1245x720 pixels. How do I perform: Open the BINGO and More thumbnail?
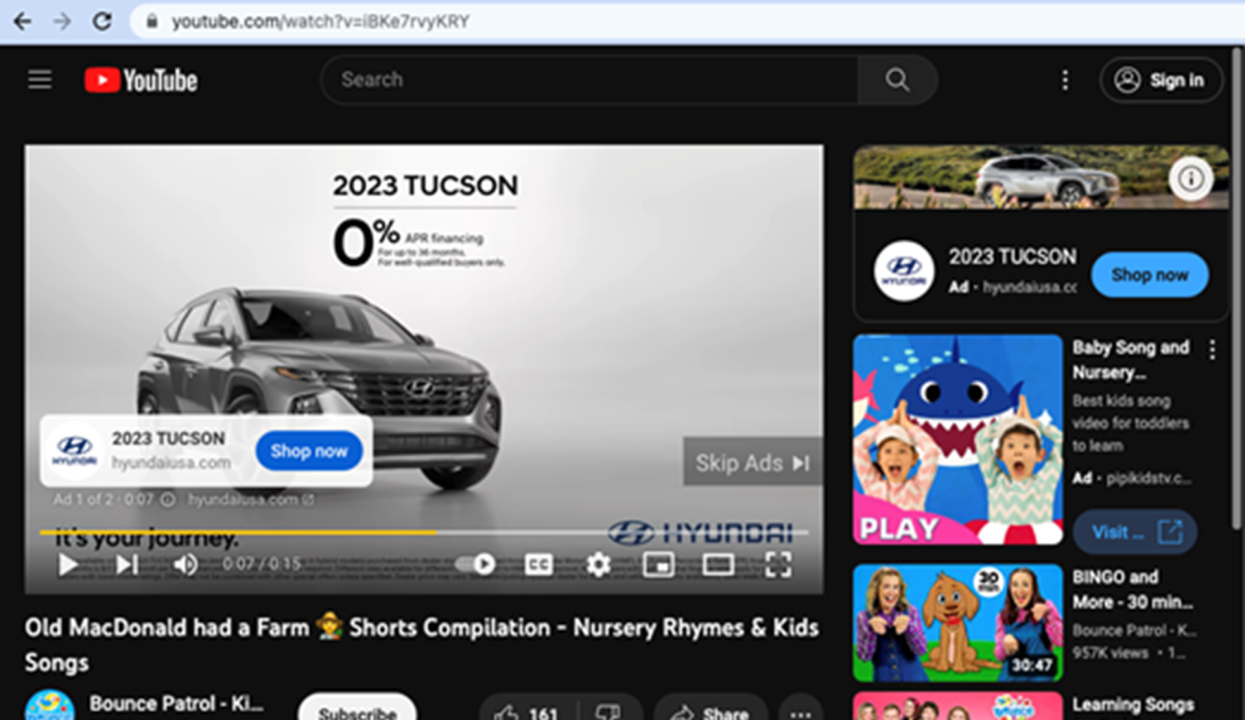click(x=958, y=624)
